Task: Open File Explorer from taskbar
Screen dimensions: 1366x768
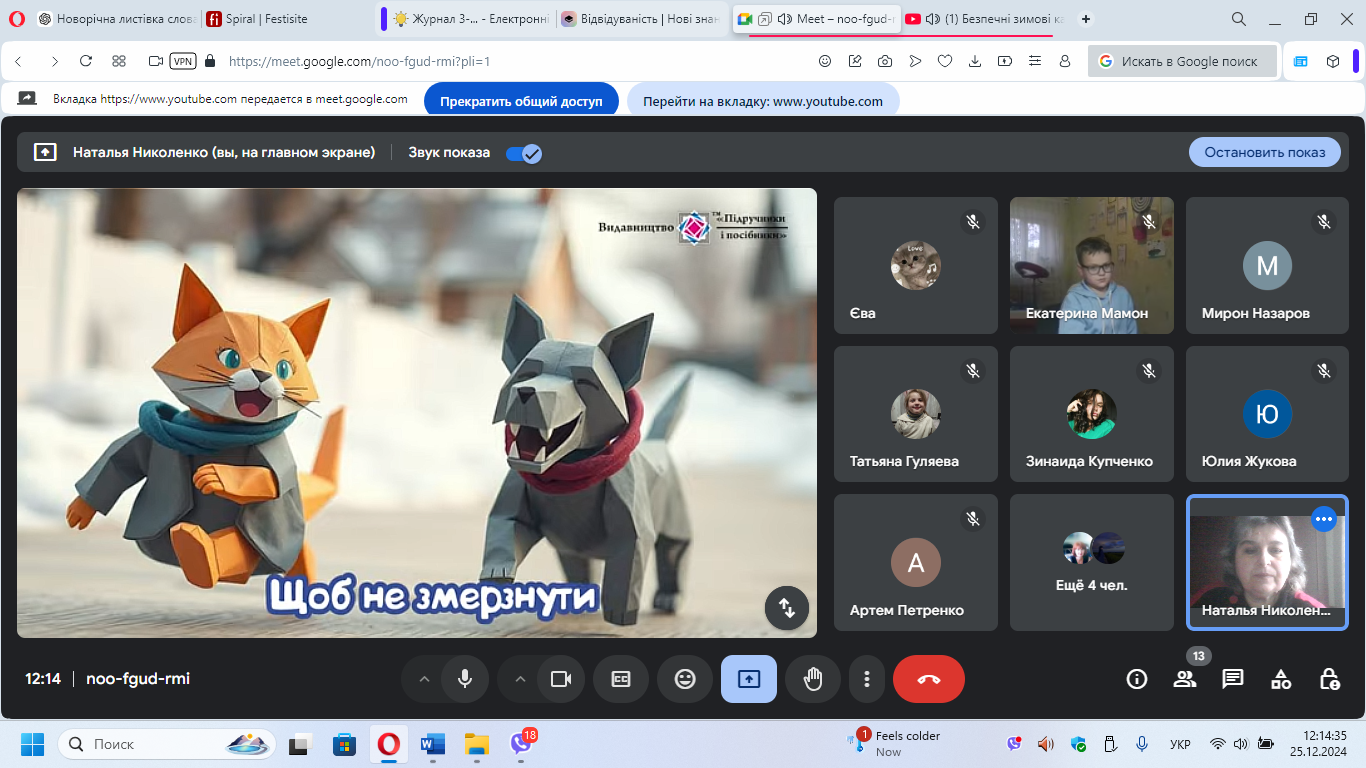Action: pos(477,744)
